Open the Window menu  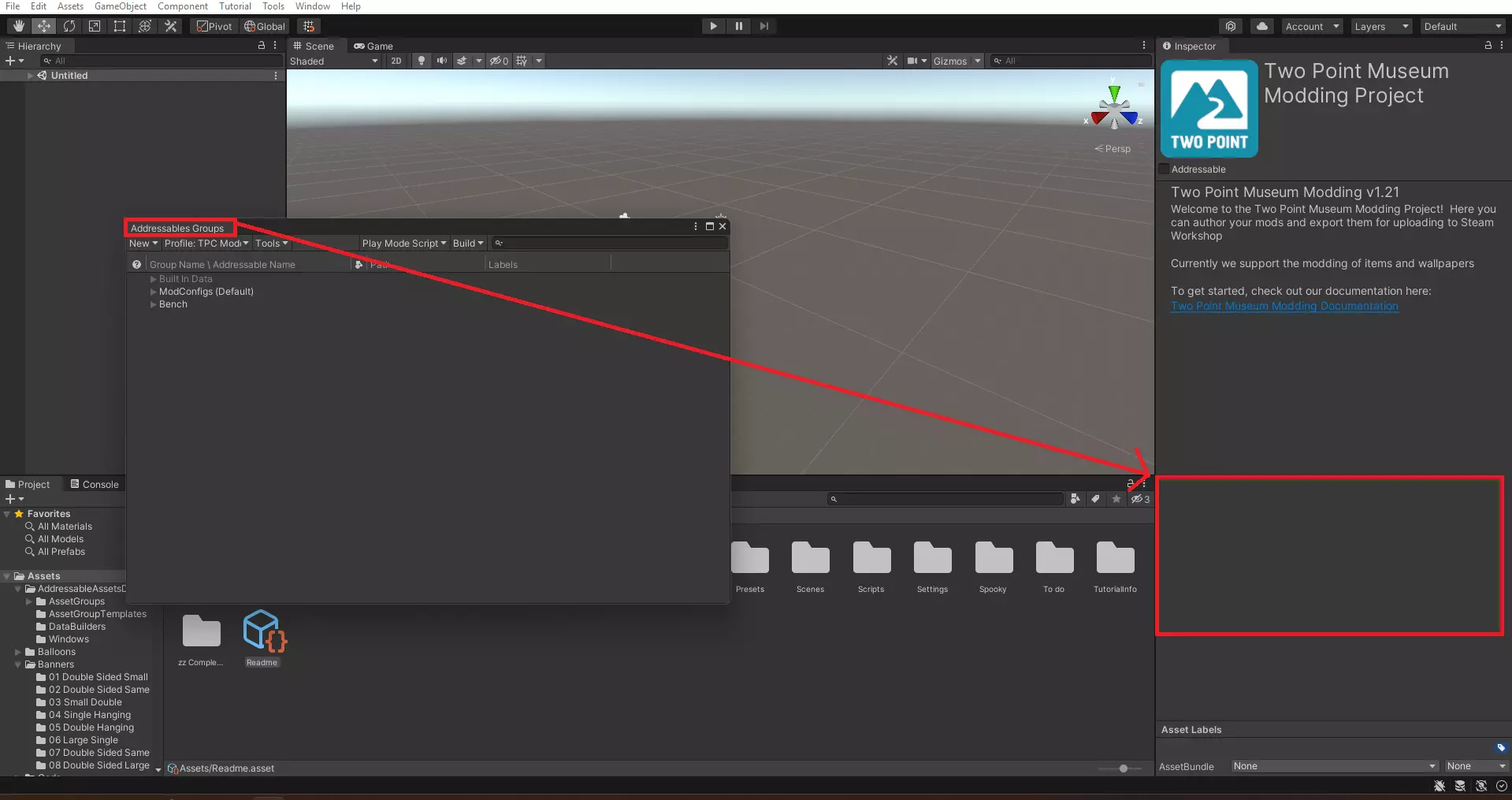click(312, 6)
